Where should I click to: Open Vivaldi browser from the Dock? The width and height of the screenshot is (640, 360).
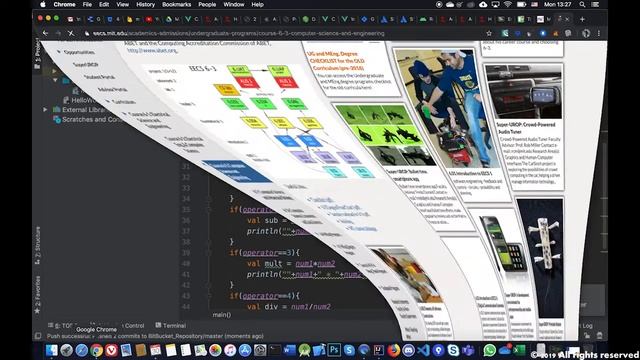tap(111, 350)
